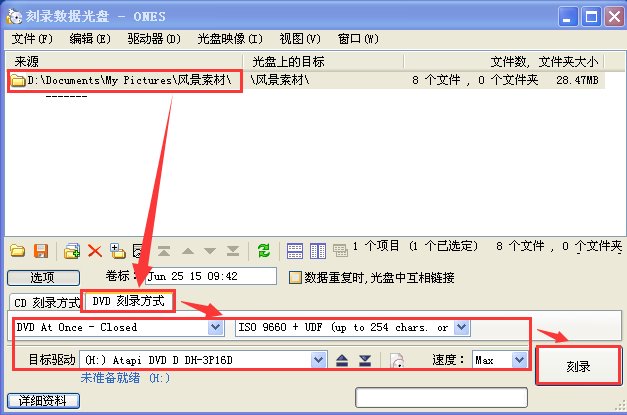Click the move down triangle icon
This screenshot has width=627, height=415.
[x=210, y=251]
